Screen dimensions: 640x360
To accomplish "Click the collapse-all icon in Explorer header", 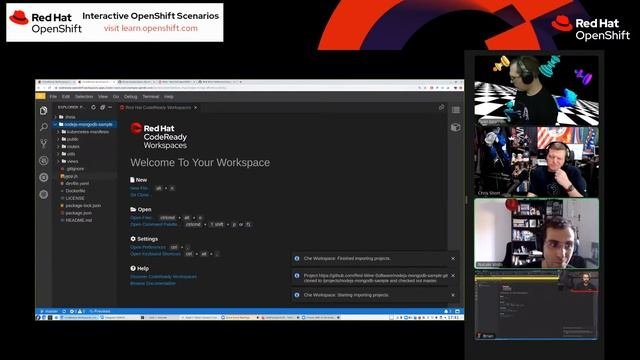I will point(102,107).
